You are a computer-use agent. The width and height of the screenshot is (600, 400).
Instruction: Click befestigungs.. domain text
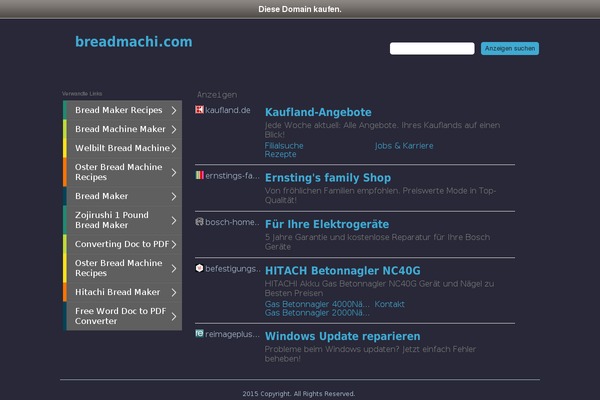(233, 269)
